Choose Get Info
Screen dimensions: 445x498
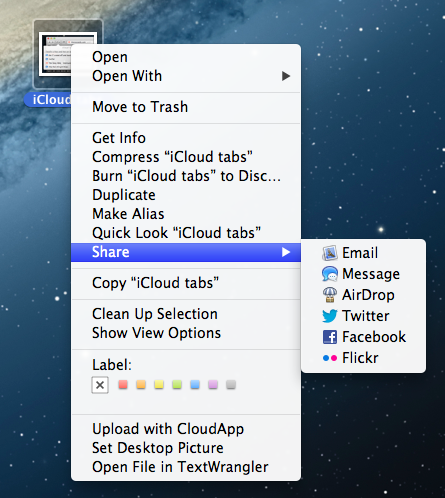[186, 138]
